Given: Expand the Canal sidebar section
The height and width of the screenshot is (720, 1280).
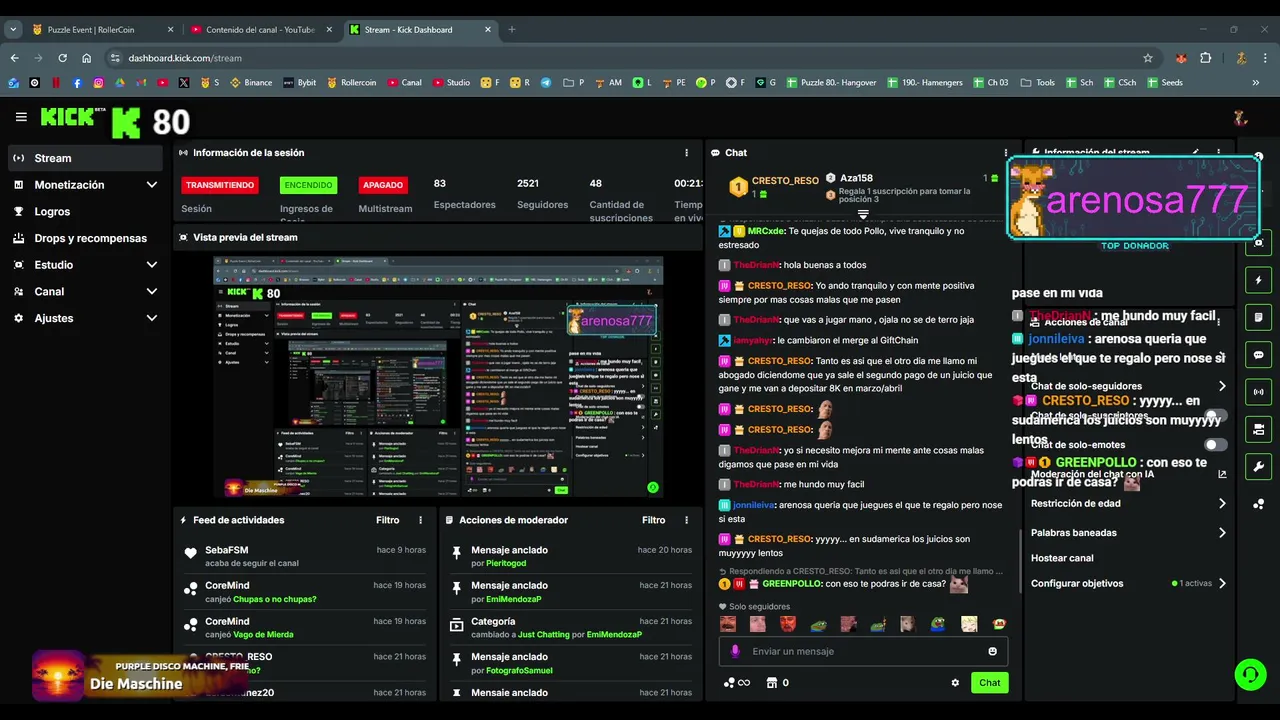Looking at the screenshot, I should [86, 292].
